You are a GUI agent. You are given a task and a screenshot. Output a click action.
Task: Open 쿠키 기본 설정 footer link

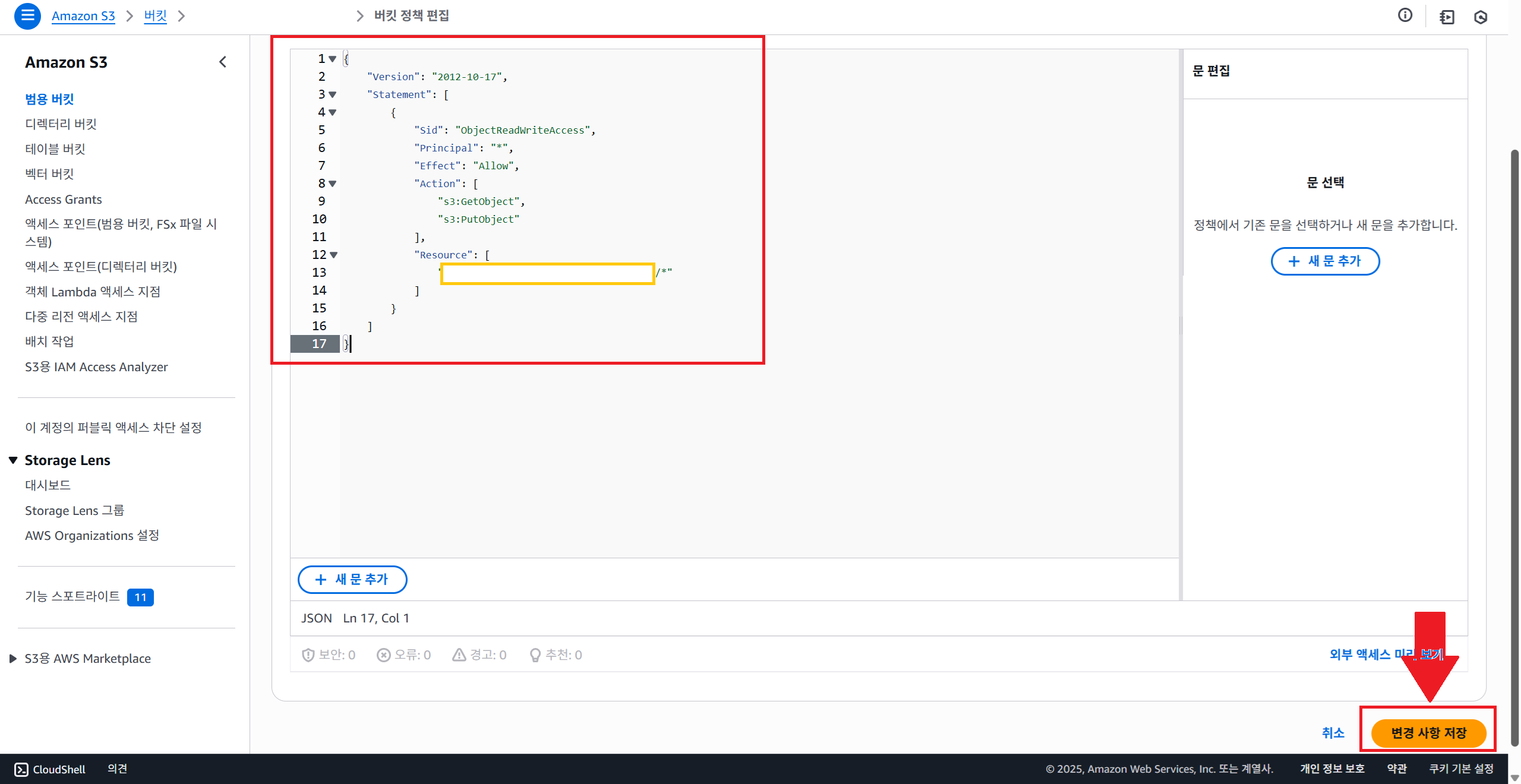1461,769
